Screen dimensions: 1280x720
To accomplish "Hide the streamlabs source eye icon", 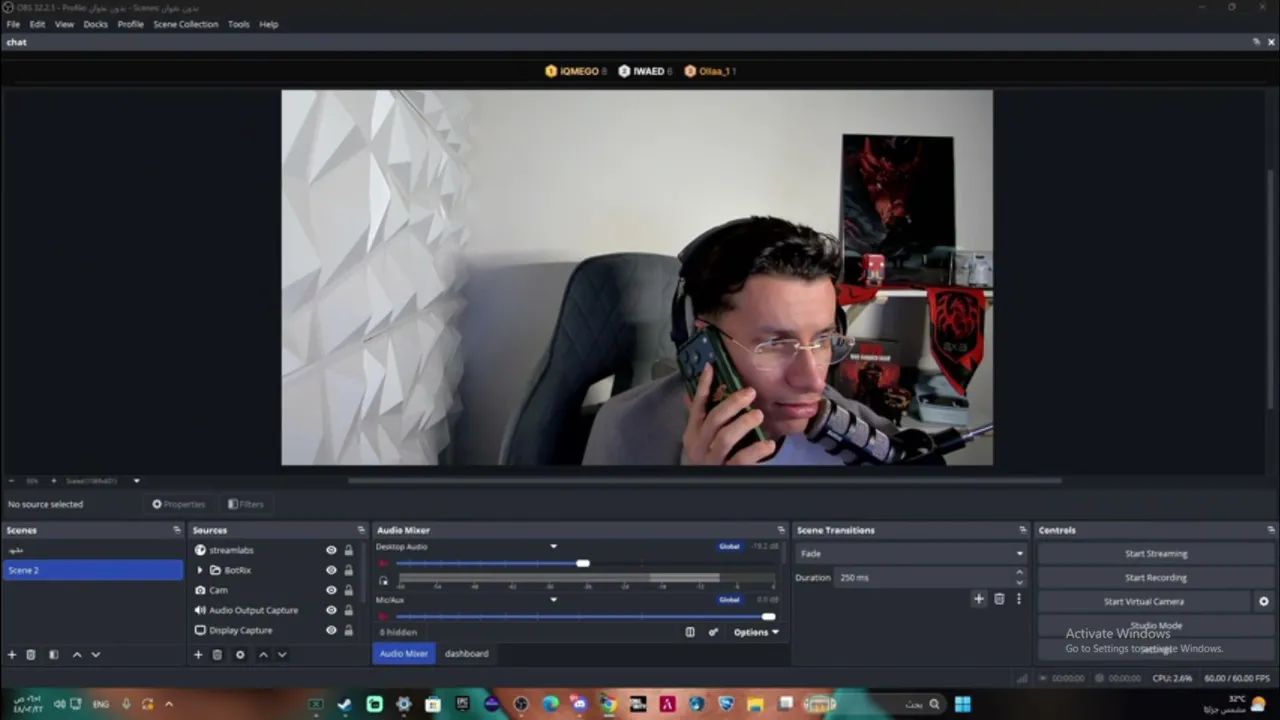I will (x=331, y=550).
